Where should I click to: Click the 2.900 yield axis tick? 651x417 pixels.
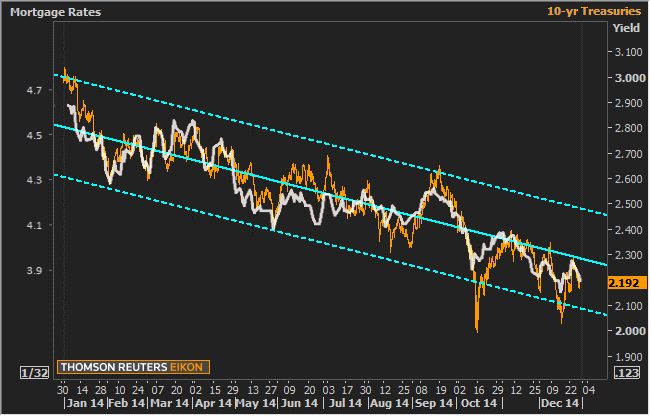pyautogui.click(x=629, y=103)
